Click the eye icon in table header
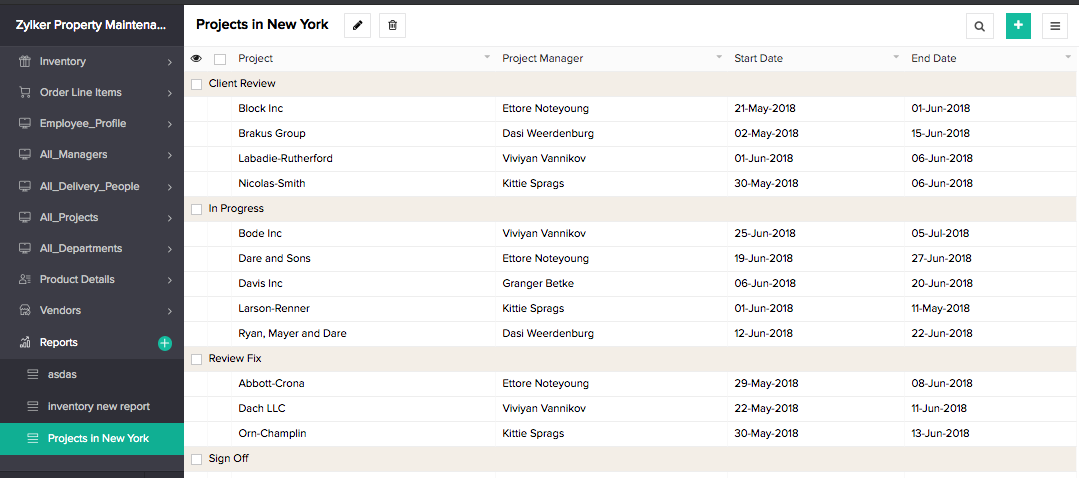The height and width of the screenshot is (478, 1079). [196, 59]
